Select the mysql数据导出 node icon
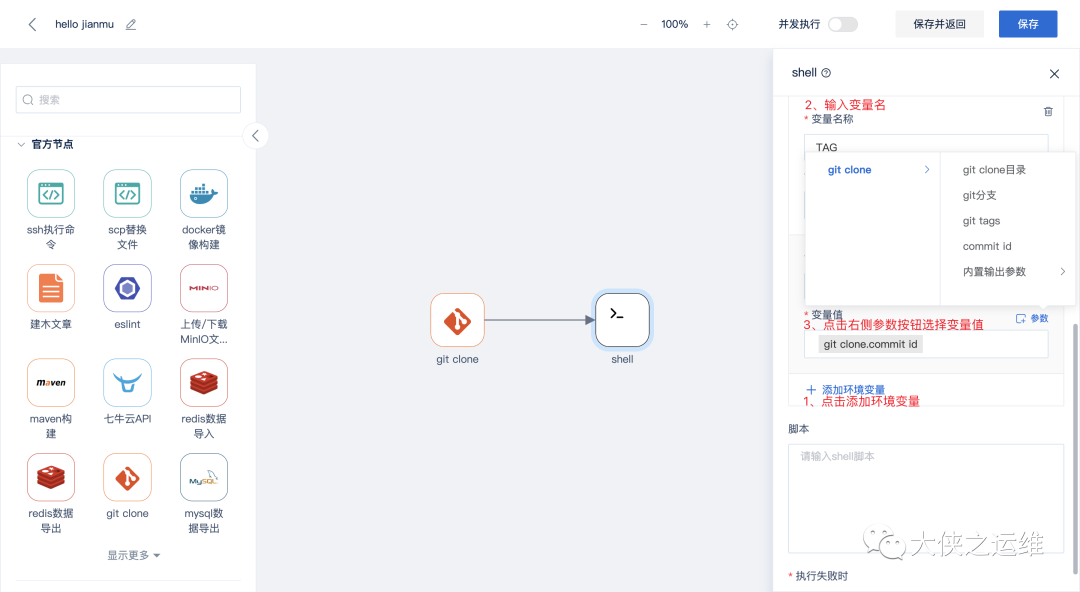 point(204,478)
